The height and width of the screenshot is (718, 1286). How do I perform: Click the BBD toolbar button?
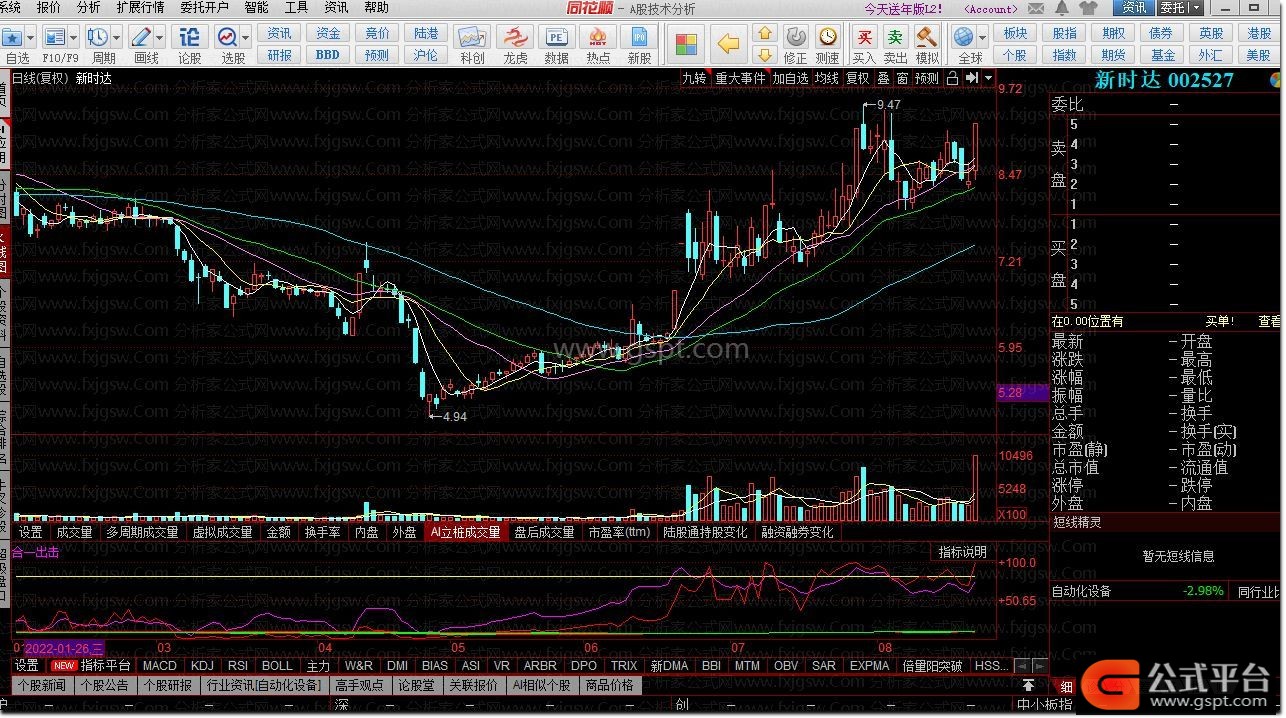(328, 56)
